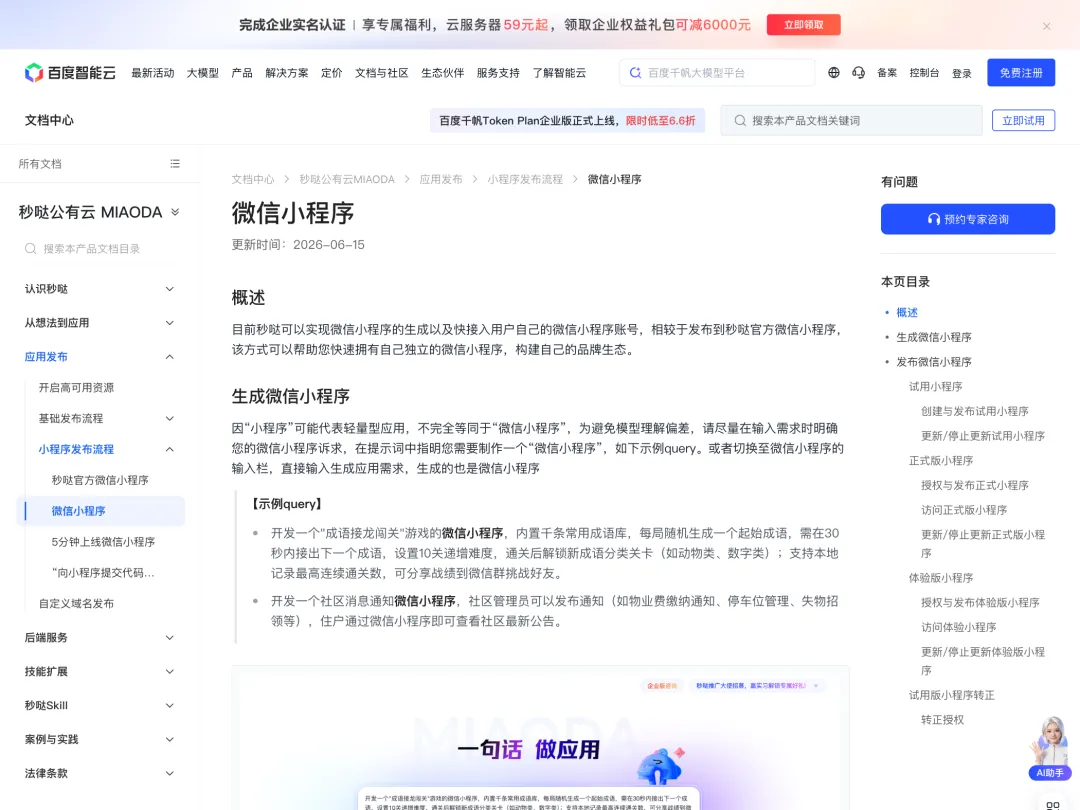
Task: Jump to 试用版小程序转正 in contents
Action: [951, 695]
